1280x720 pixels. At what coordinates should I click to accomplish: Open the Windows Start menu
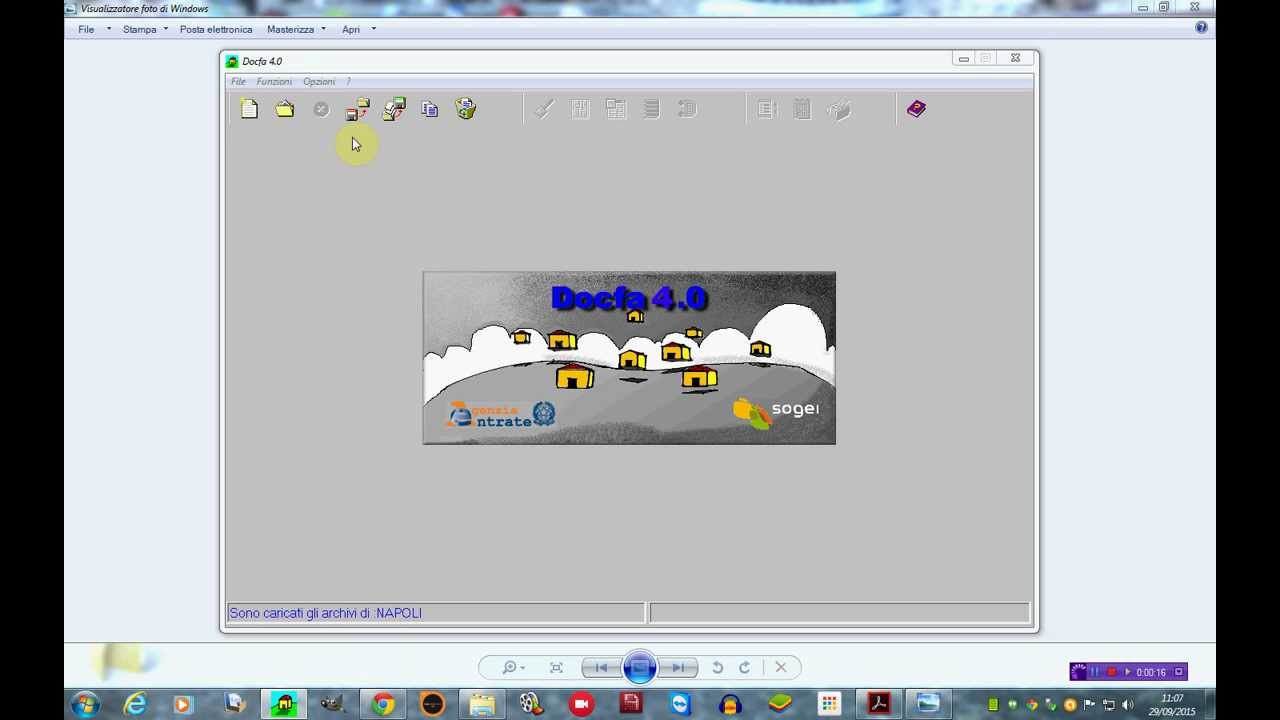point(85,705)
